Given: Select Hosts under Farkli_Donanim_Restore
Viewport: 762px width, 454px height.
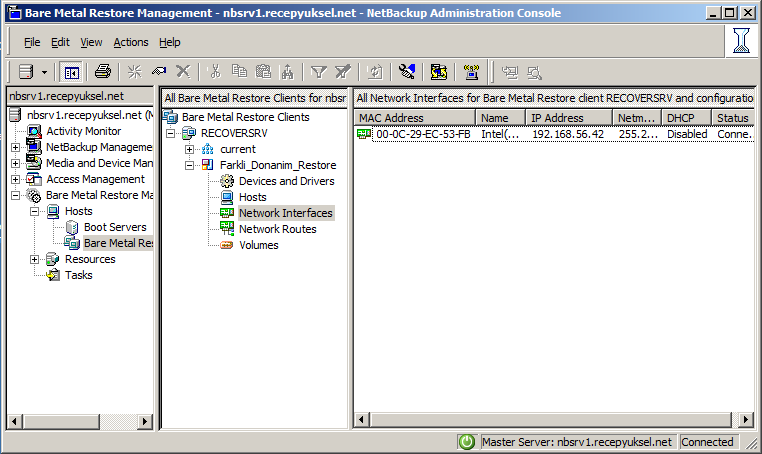Looking at the screenshot, I should pos(253,197).
